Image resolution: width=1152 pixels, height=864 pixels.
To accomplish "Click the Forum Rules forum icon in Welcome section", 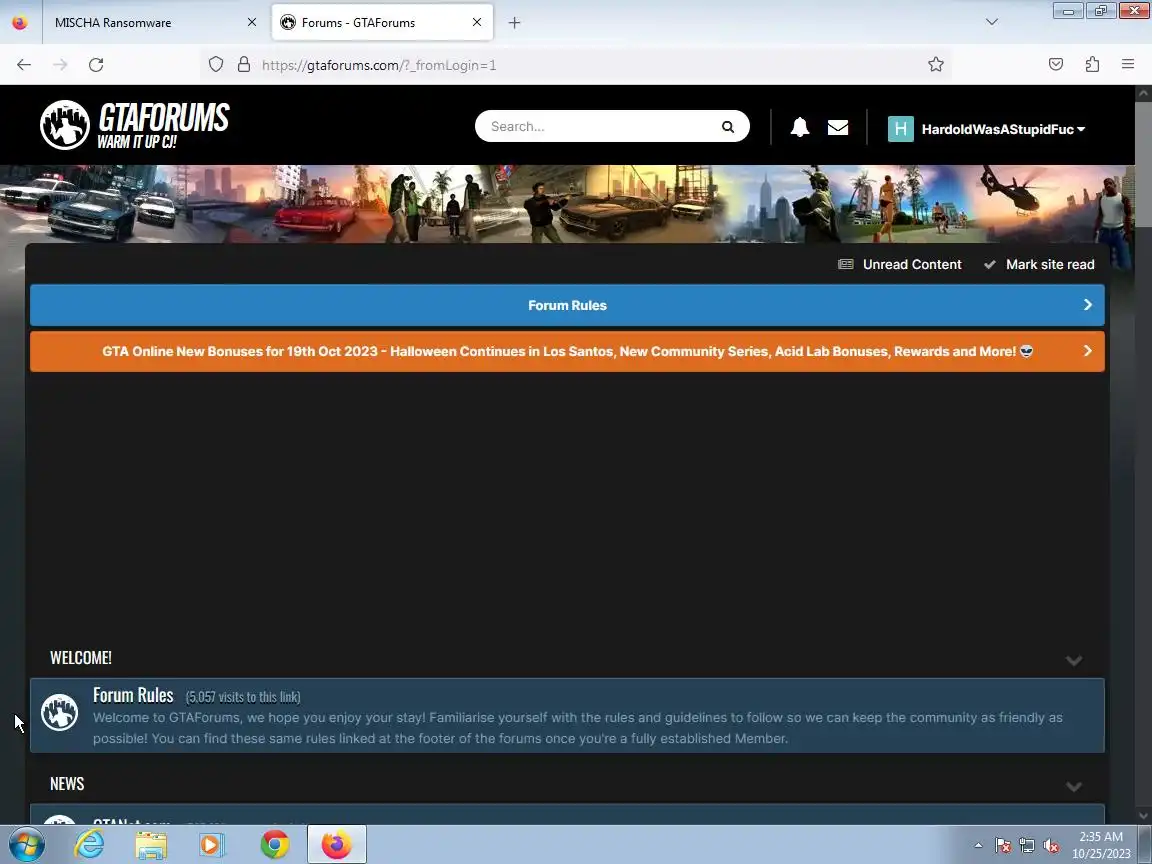I will (x=60, y=712).
